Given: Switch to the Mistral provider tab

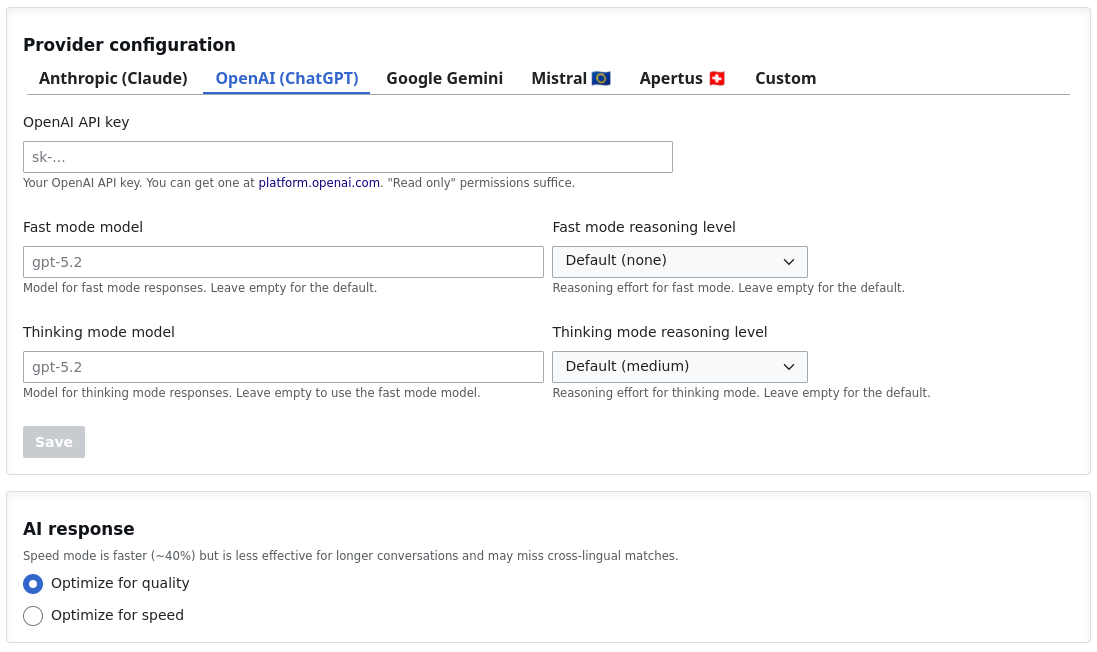Looking at the screenshot, I should click(x=571, y=78).
